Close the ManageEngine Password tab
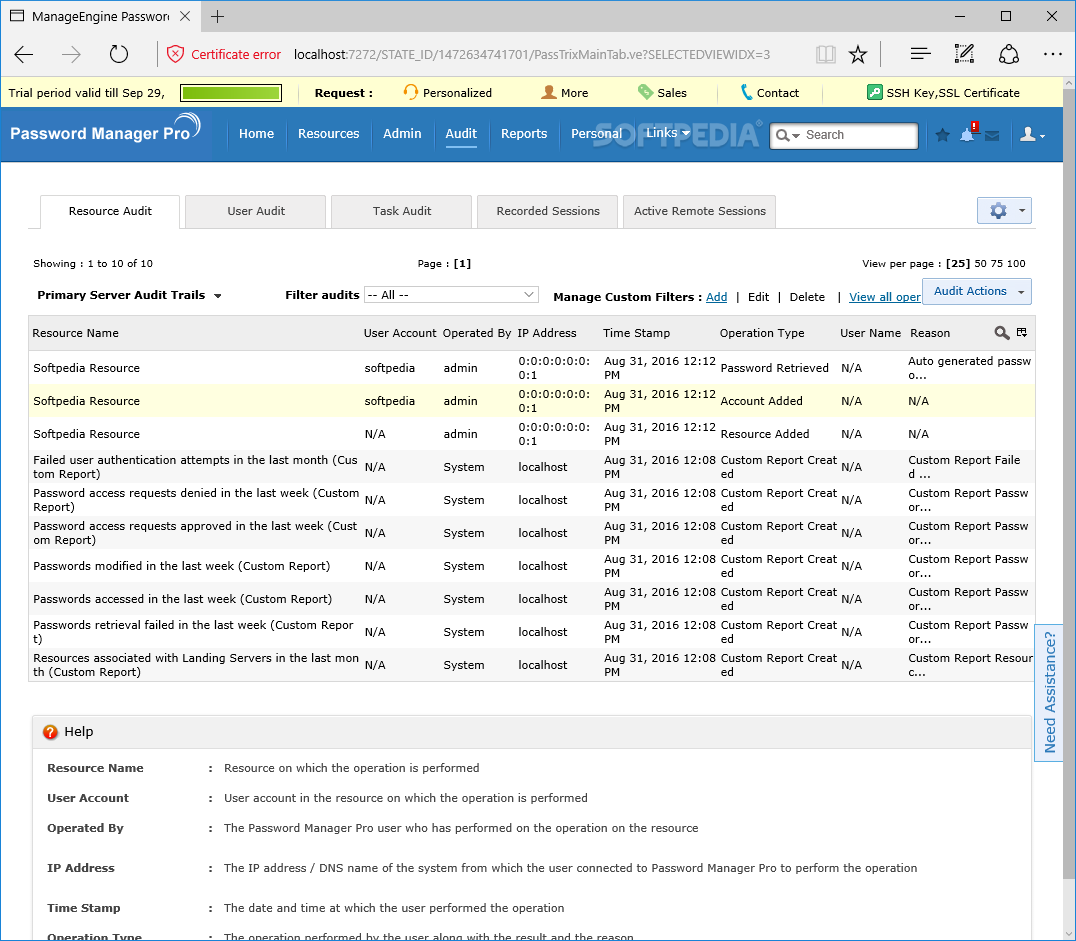 coord(185,16)
